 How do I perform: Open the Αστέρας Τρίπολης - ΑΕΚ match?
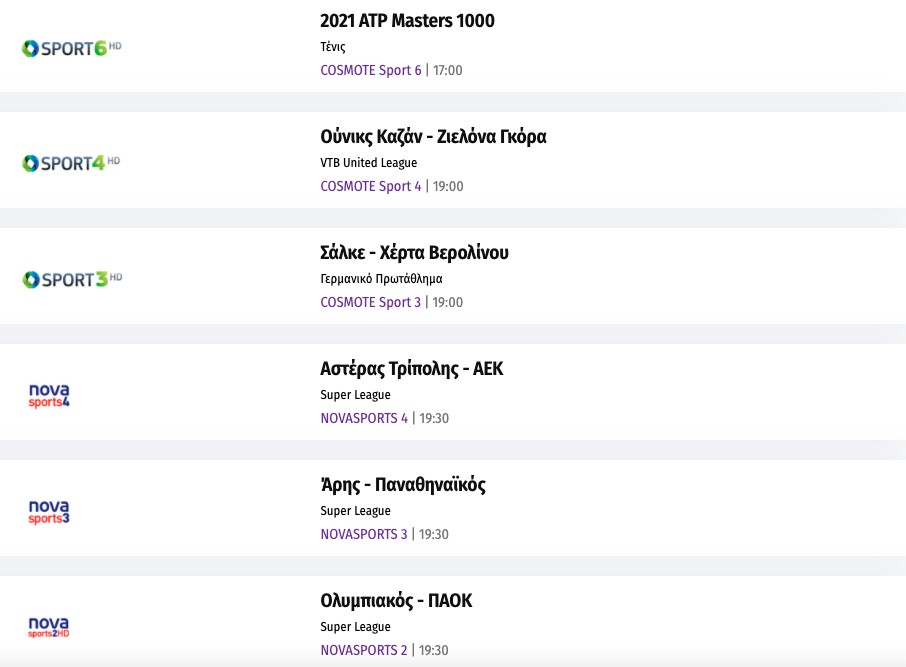pyautogui.click(x=412, y=369)
